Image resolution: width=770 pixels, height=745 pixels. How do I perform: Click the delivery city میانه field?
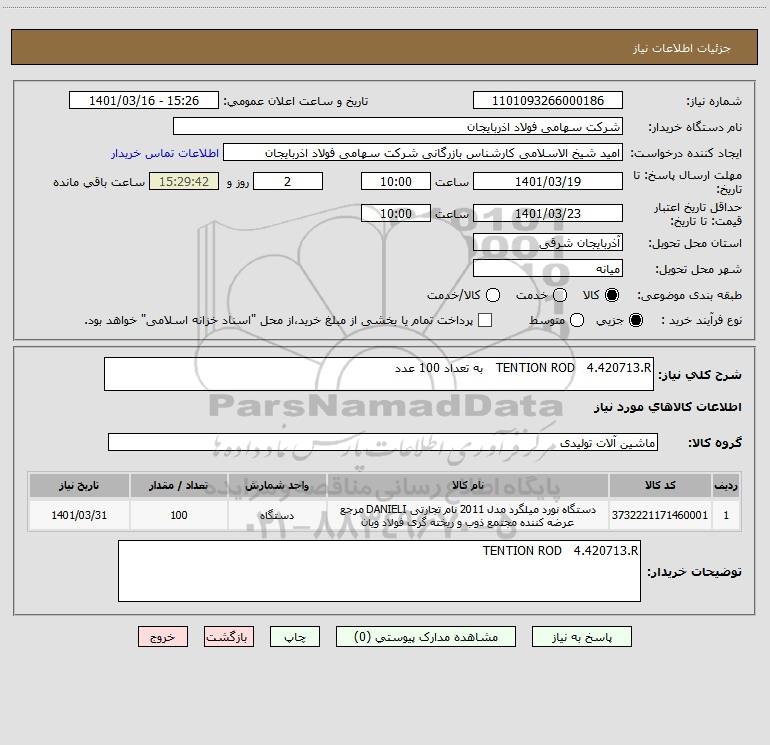pyautogui.click(x=548, y=268)
